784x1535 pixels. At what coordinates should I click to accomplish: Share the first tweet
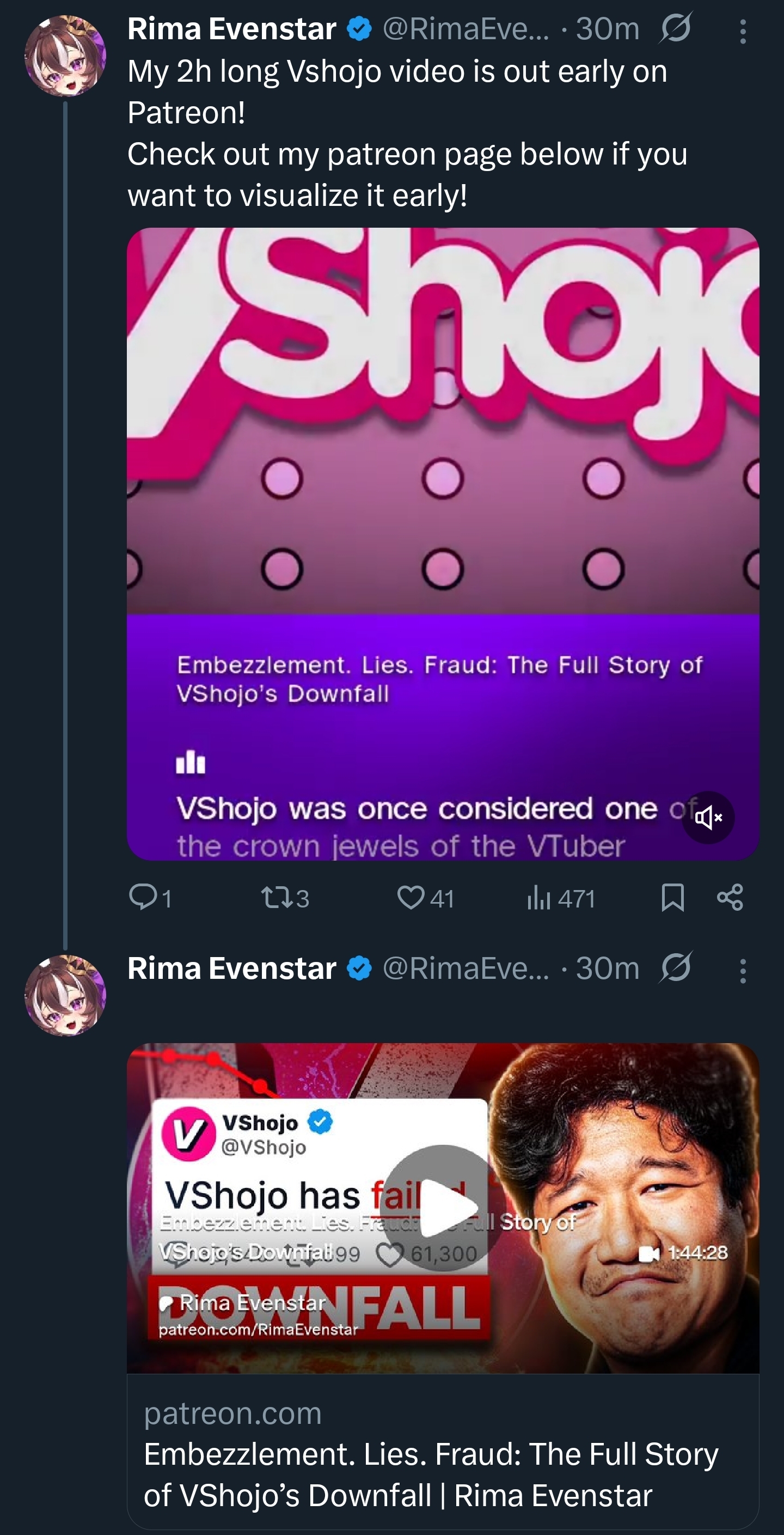click(730, 897)
